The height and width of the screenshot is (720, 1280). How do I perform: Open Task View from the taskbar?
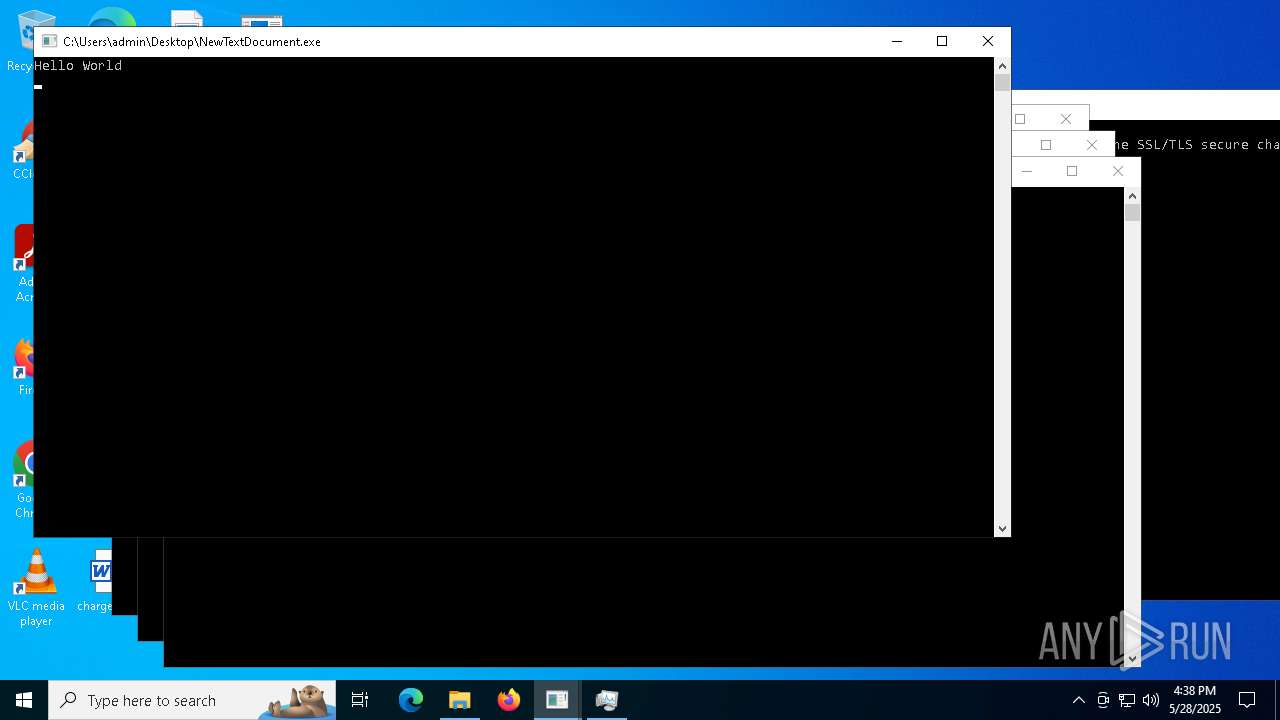[360, 700]
